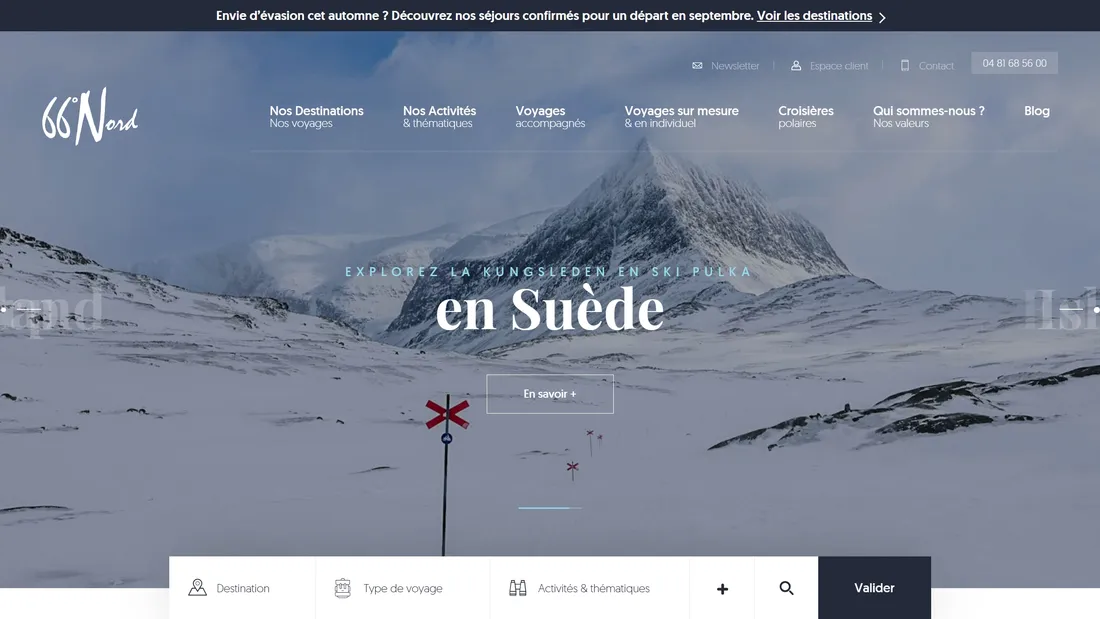Click the Contact phone icon
The height and width of the screenshot is (619, 1100).
904,65
